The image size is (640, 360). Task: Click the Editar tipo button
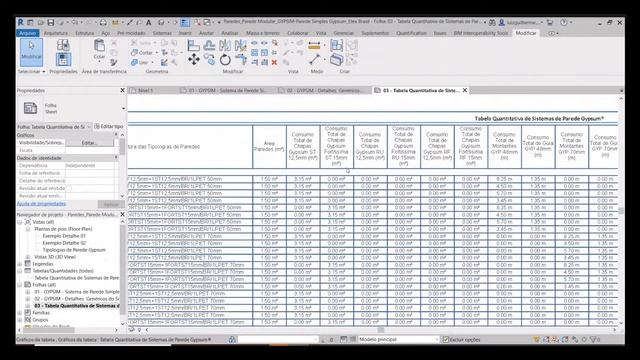pyautogui.click(x=109, y=127)
